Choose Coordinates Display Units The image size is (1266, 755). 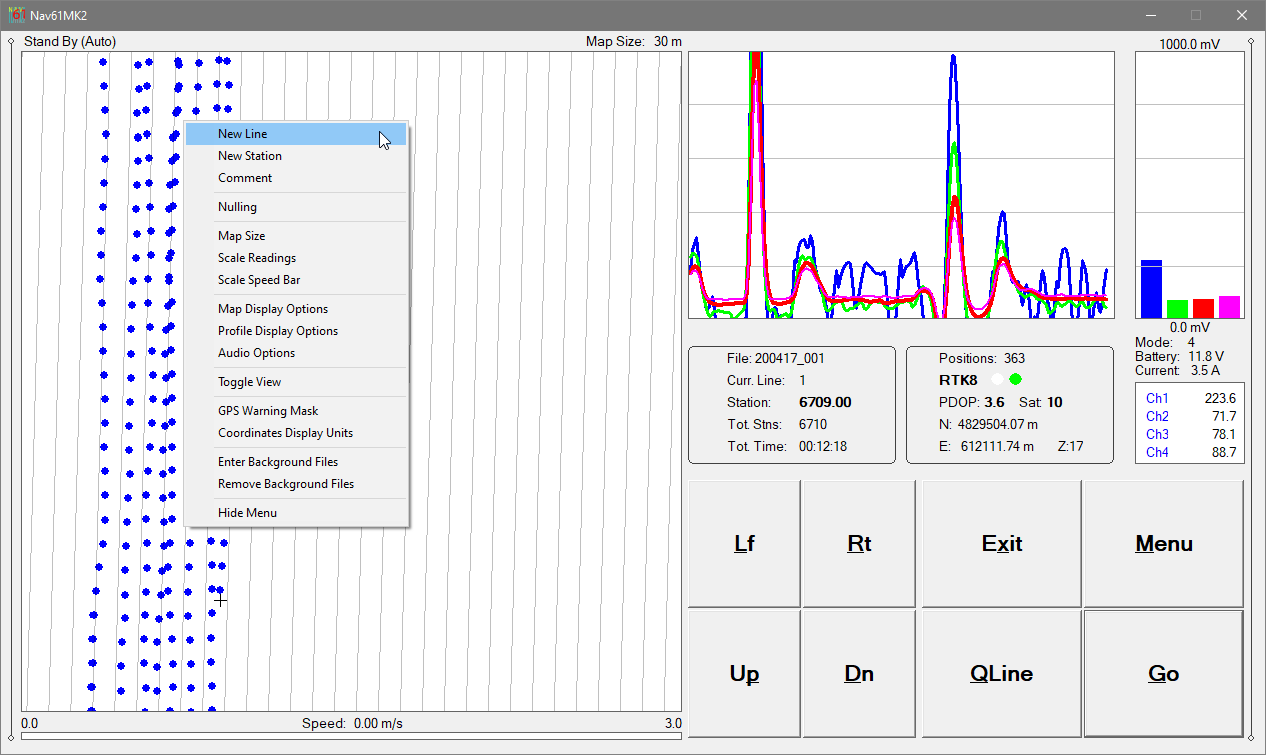(x=296, y=433)
